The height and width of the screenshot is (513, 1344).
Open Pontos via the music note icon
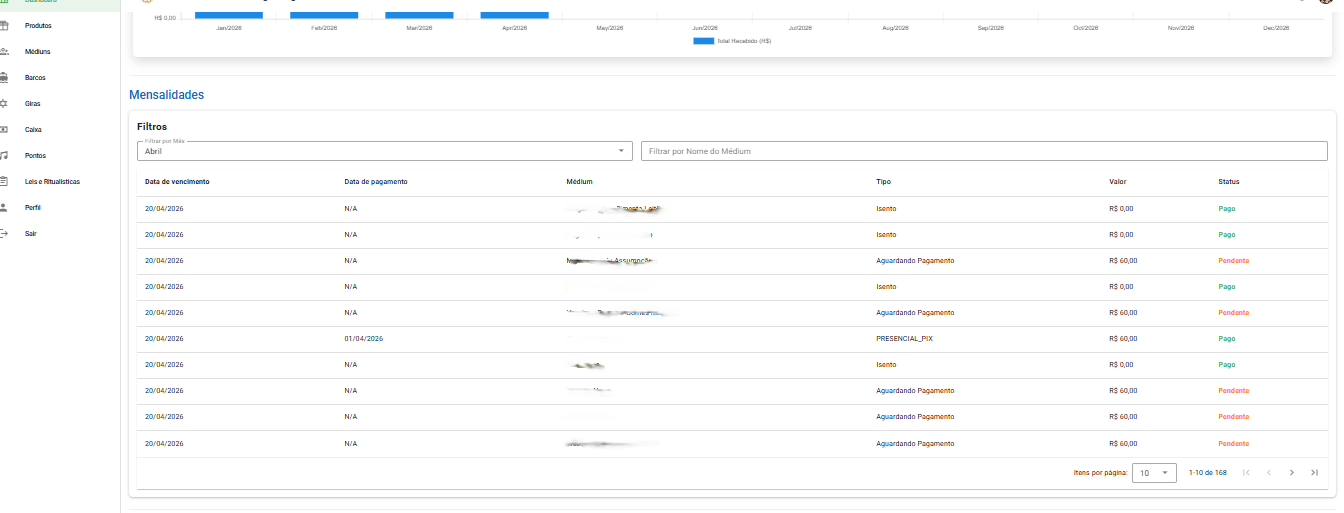click(x=4, y=155)
